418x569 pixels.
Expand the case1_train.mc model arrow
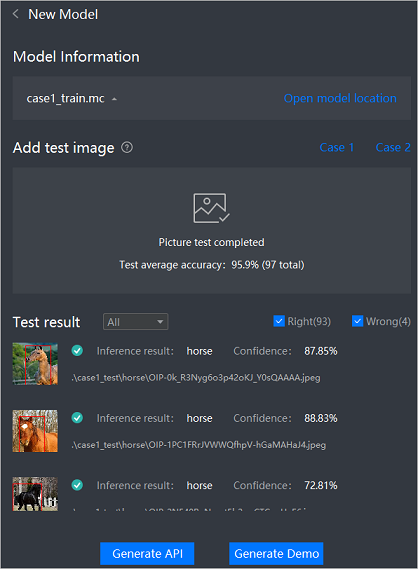tap(114, 99)
